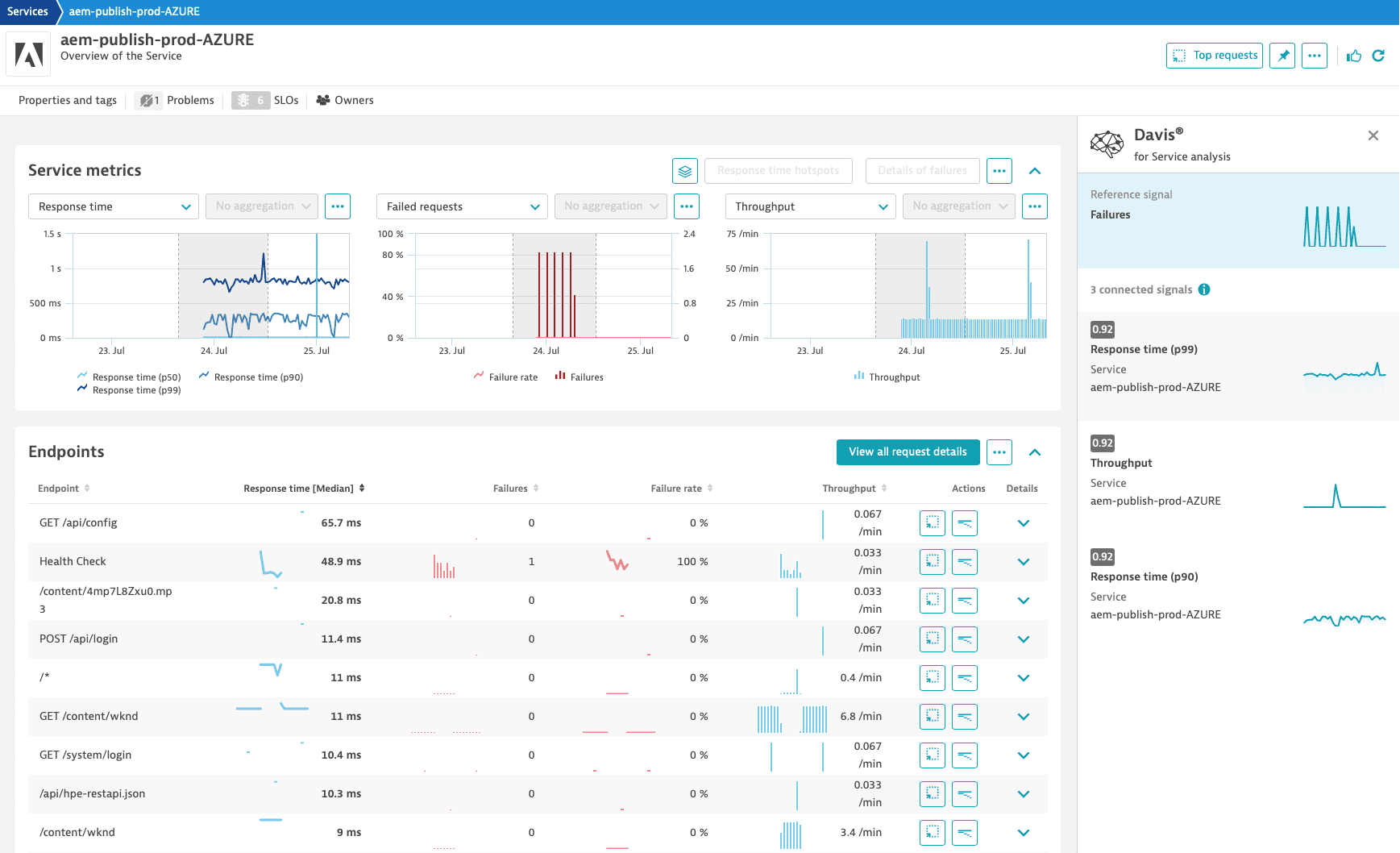Open Response time No aggregation dropdown
1400x853 pixels.
click(x=262, y=206)
